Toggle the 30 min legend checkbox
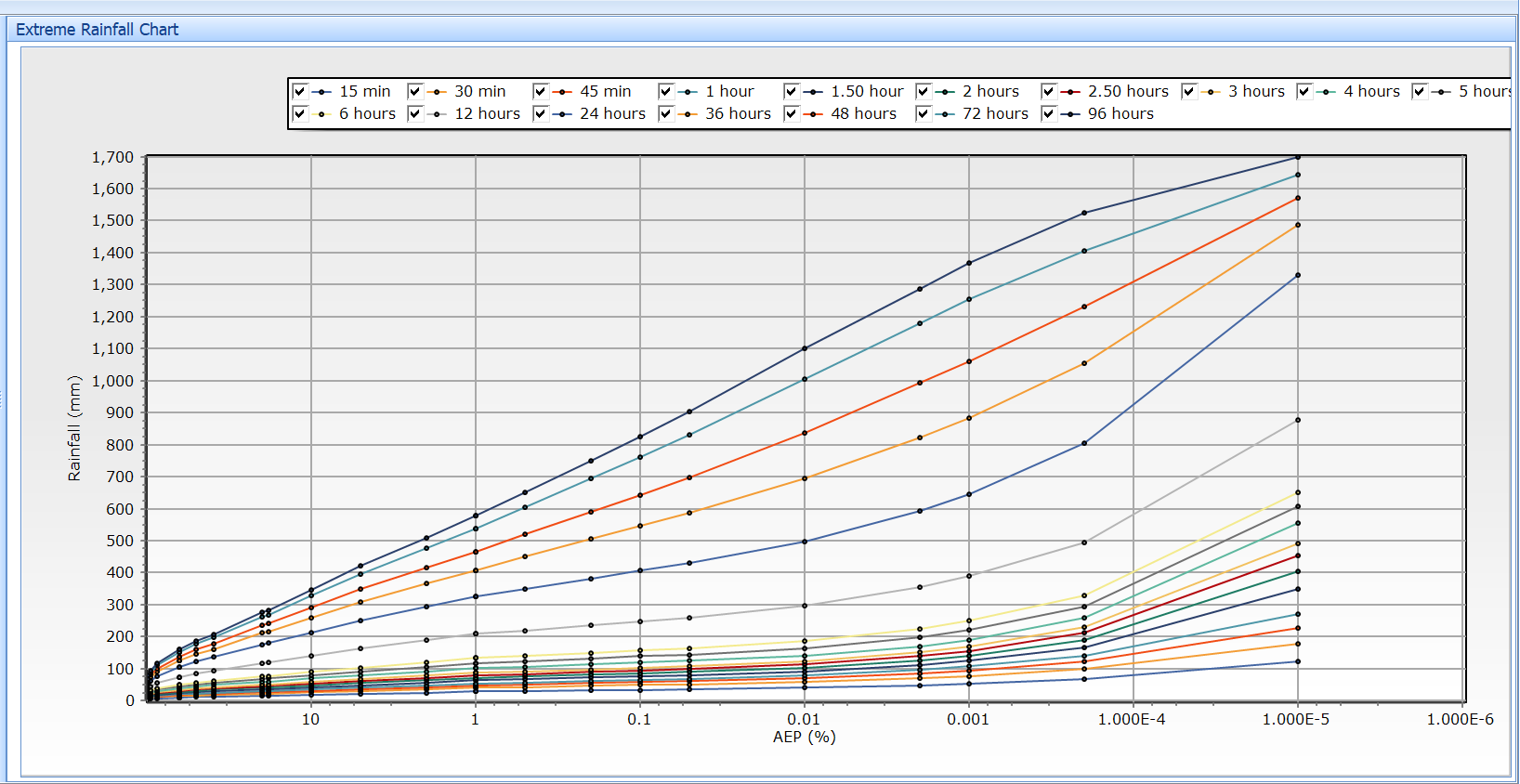 point(415,91)
